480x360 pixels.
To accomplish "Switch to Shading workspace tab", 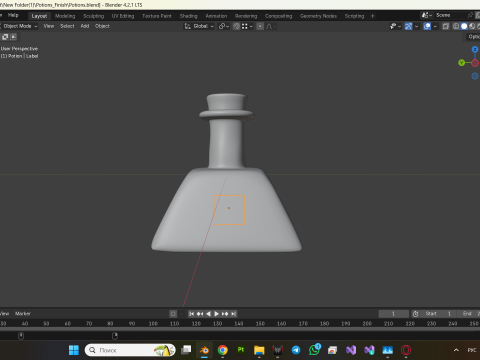I will 189,16.
